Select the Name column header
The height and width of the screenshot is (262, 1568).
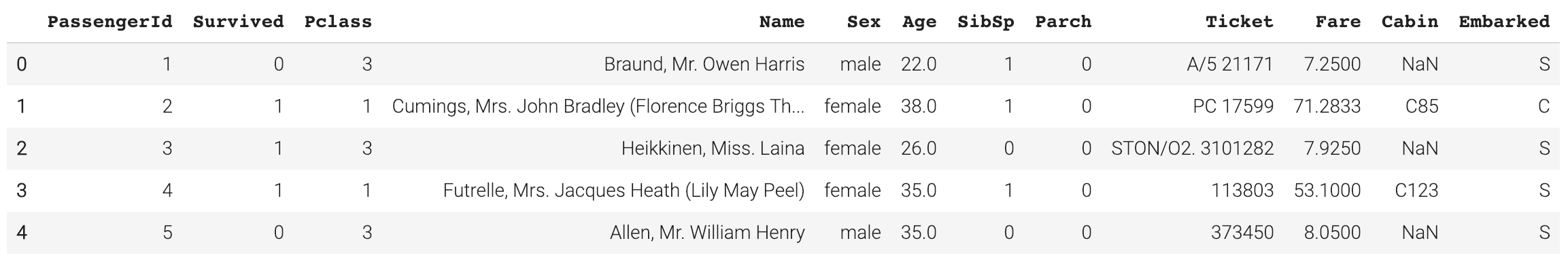coord(781,22)
